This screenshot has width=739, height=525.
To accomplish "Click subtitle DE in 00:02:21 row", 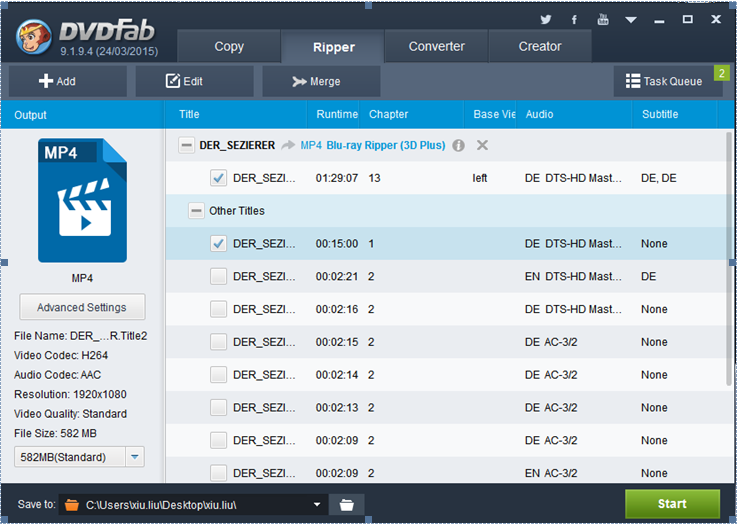I will coord(649,276).
